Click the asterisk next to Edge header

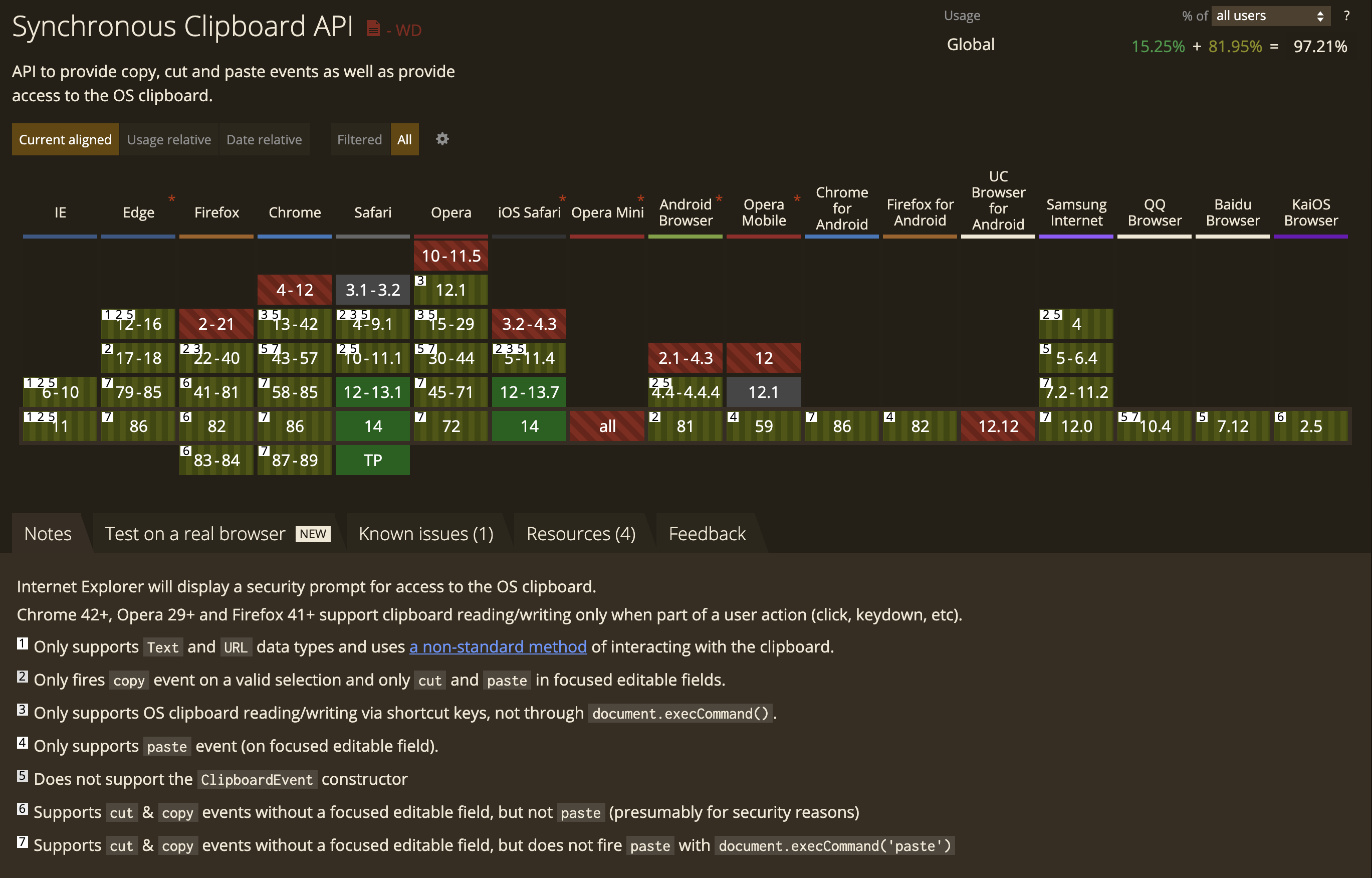coord(171,199)
